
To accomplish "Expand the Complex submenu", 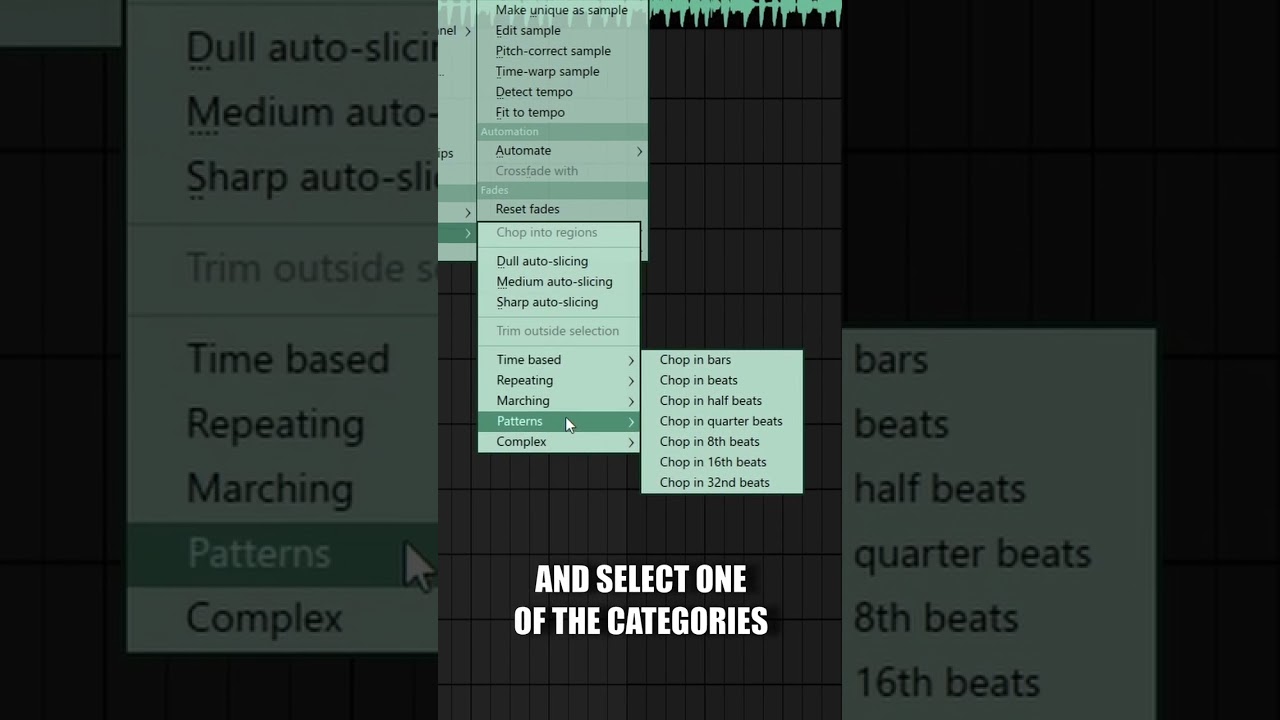I will (558, 442).
